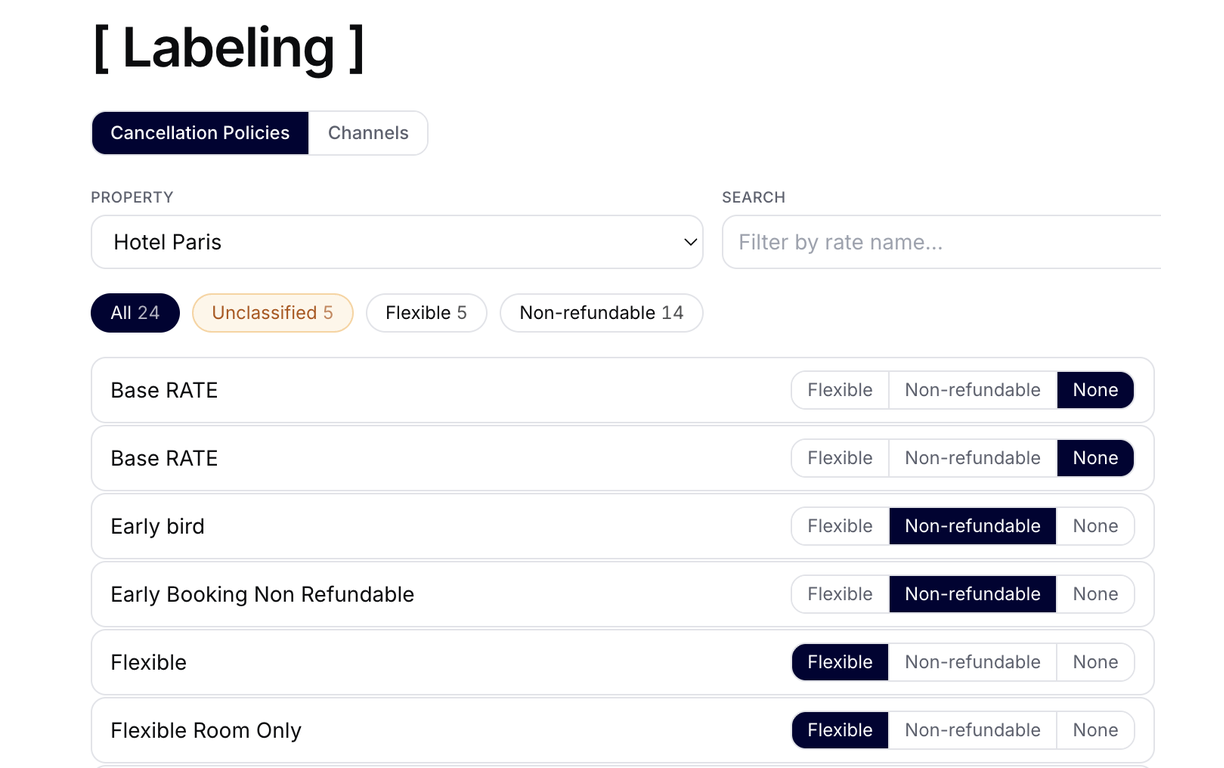Image resolution: width=1224 pixels, height=768 pixels.
Task: Choose None for the Flexible rate row
Action: (1095, 662)
